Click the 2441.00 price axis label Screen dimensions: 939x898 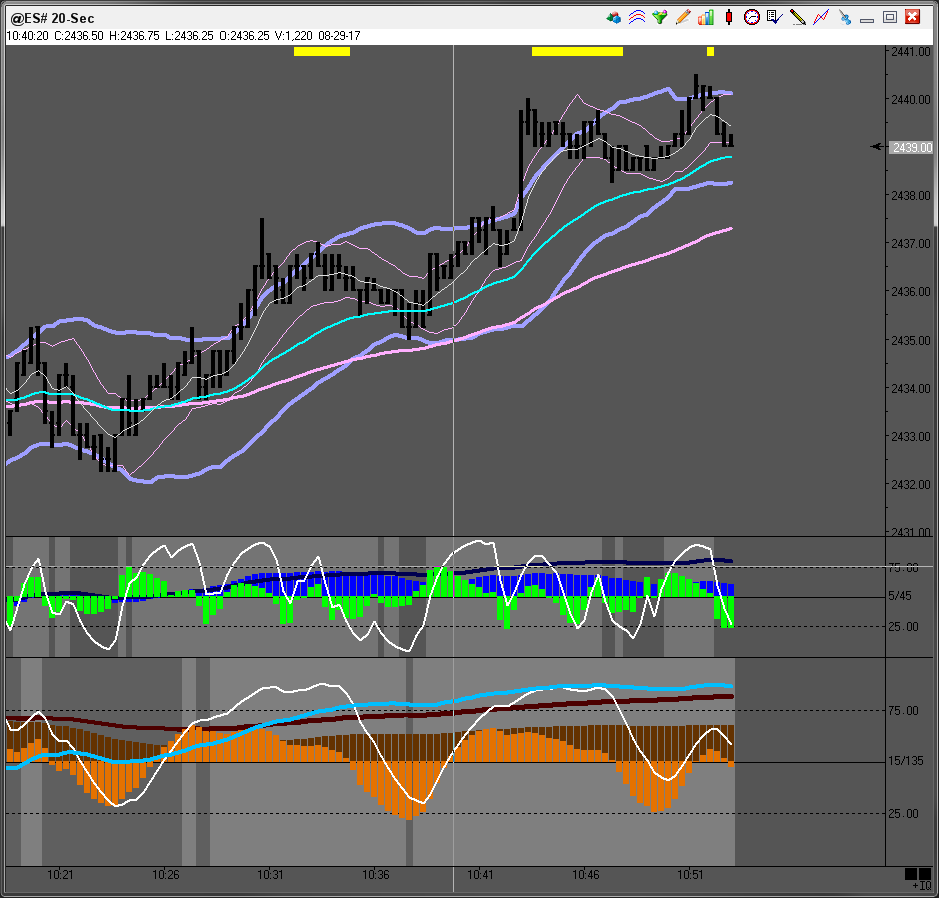pos(911,51)
